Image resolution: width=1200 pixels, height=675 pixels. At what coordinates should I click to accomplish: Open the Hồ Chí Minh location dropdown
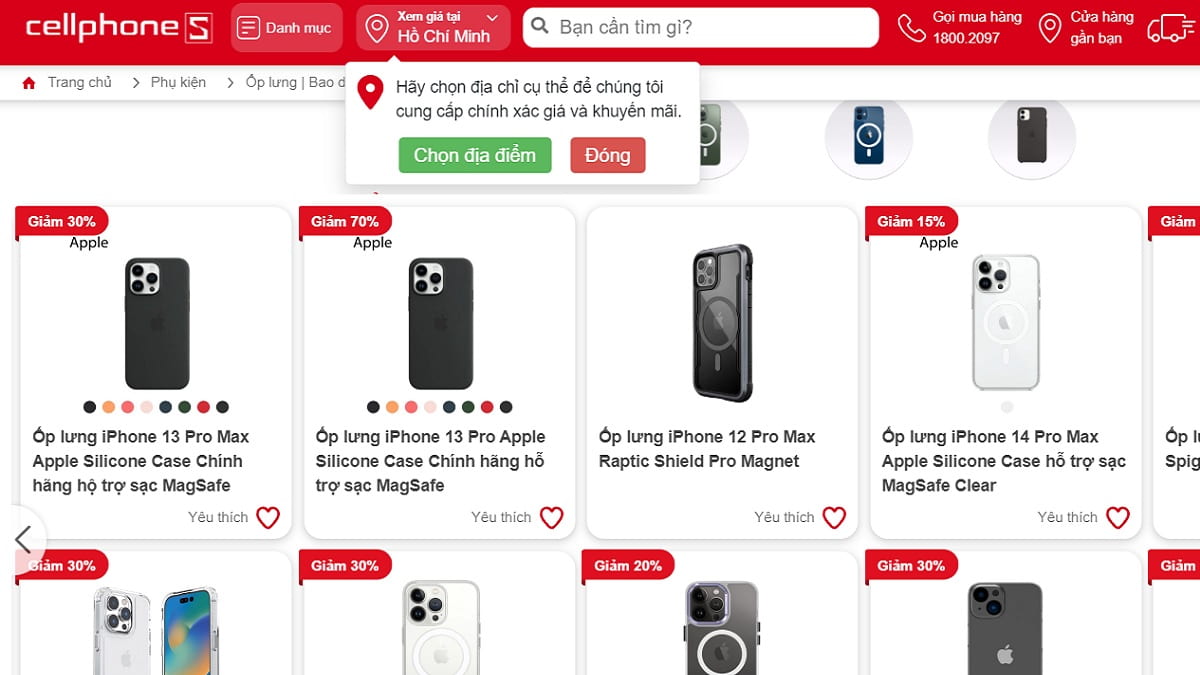coord(433,28)
